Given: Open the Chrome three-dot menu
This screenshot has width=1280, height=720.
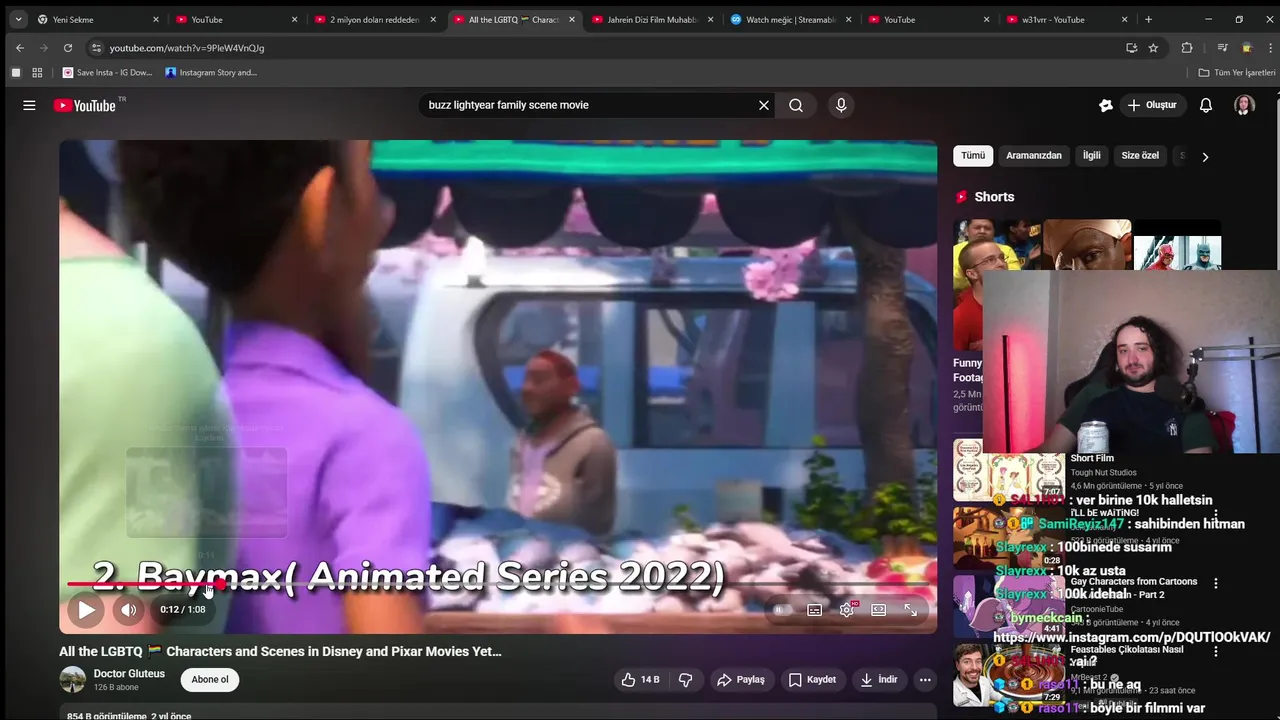Looking at the screenshot, I should [x=1268, y=48].
